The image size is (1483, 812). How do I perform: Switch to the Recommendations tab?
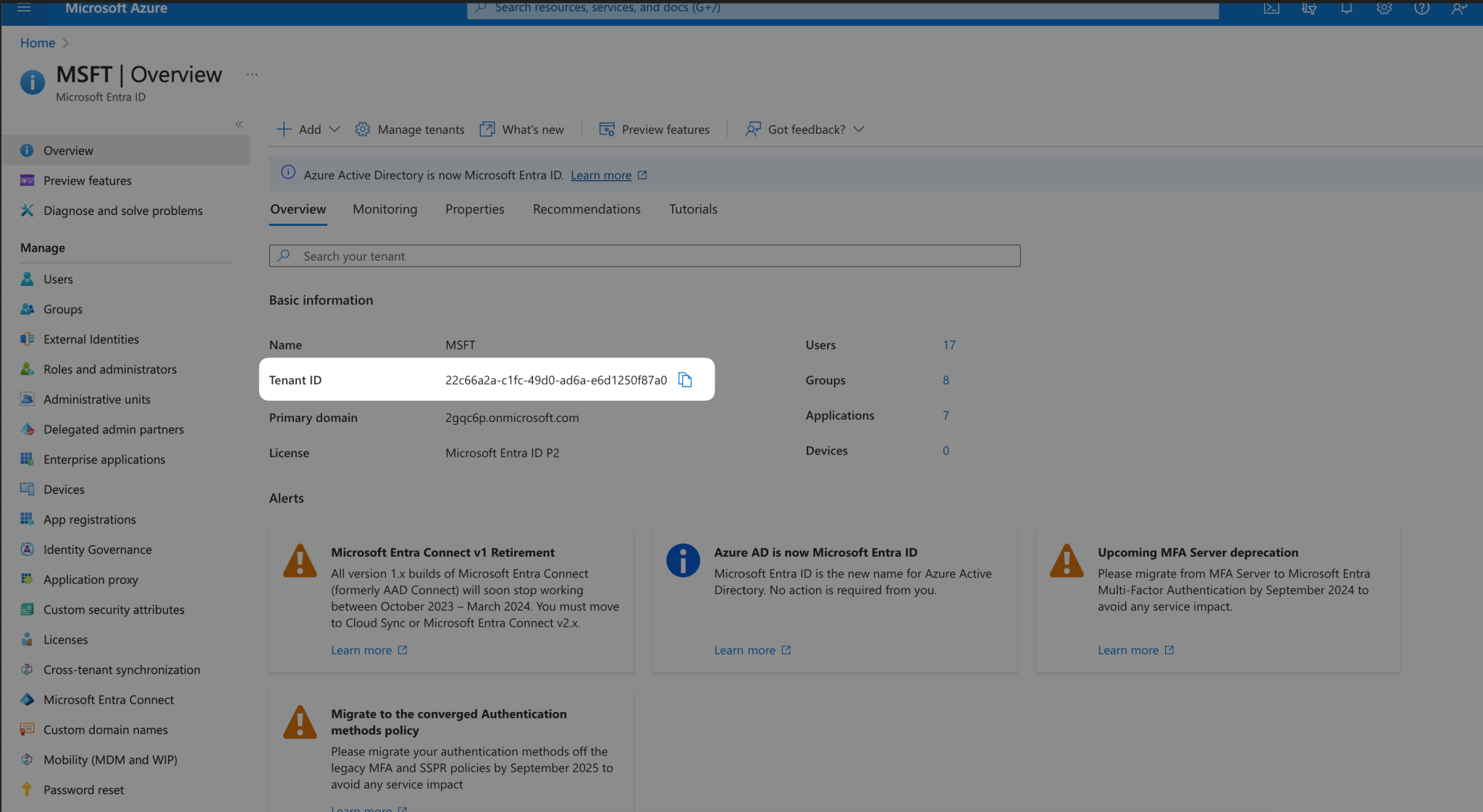coord(587,209)
